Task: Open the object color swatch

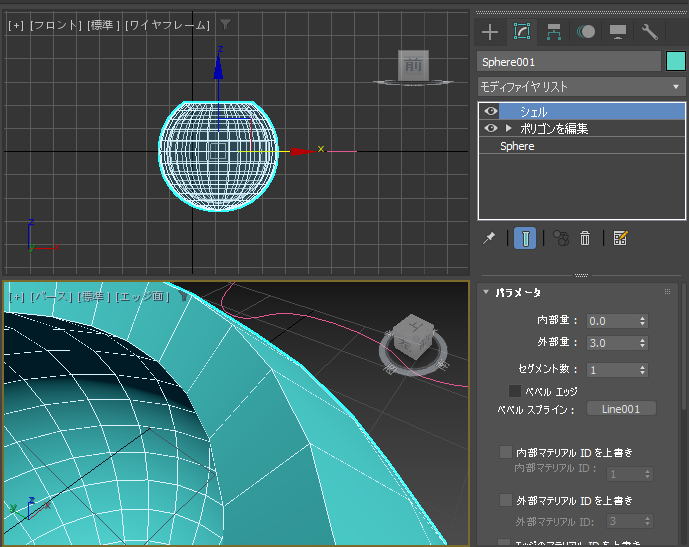Action: coord(676,61)
